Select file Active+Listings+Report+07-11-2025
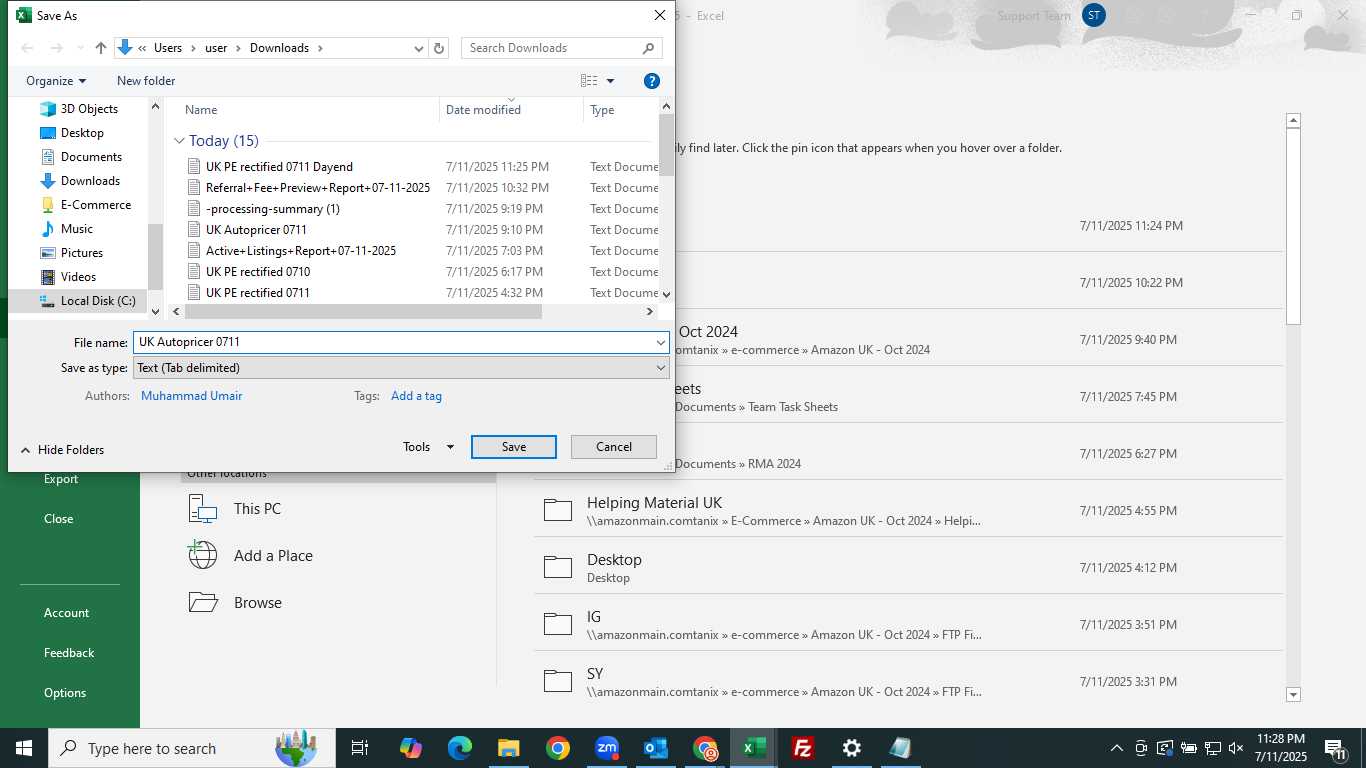The width and height of the screenshot is (1366, 768). 301,251
